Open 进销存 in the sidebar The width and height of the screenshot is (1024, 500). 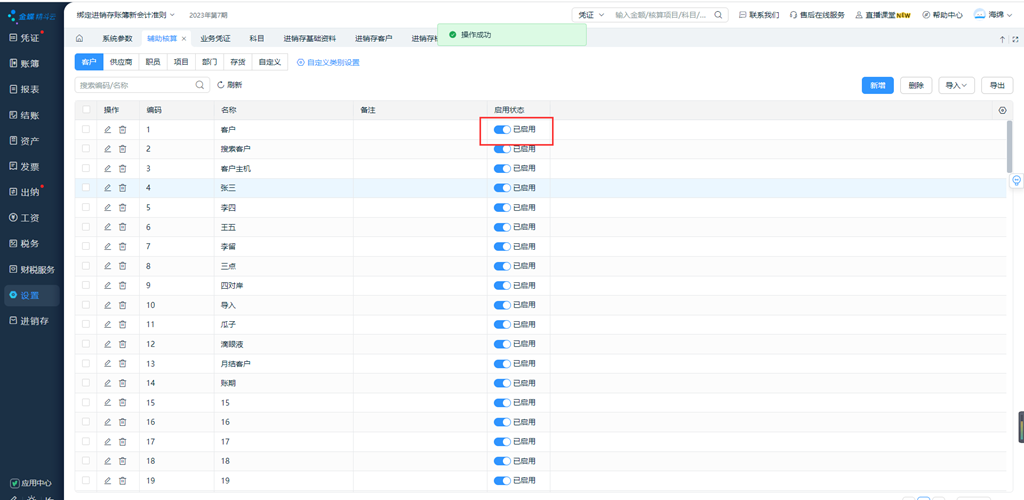[29, 320]
